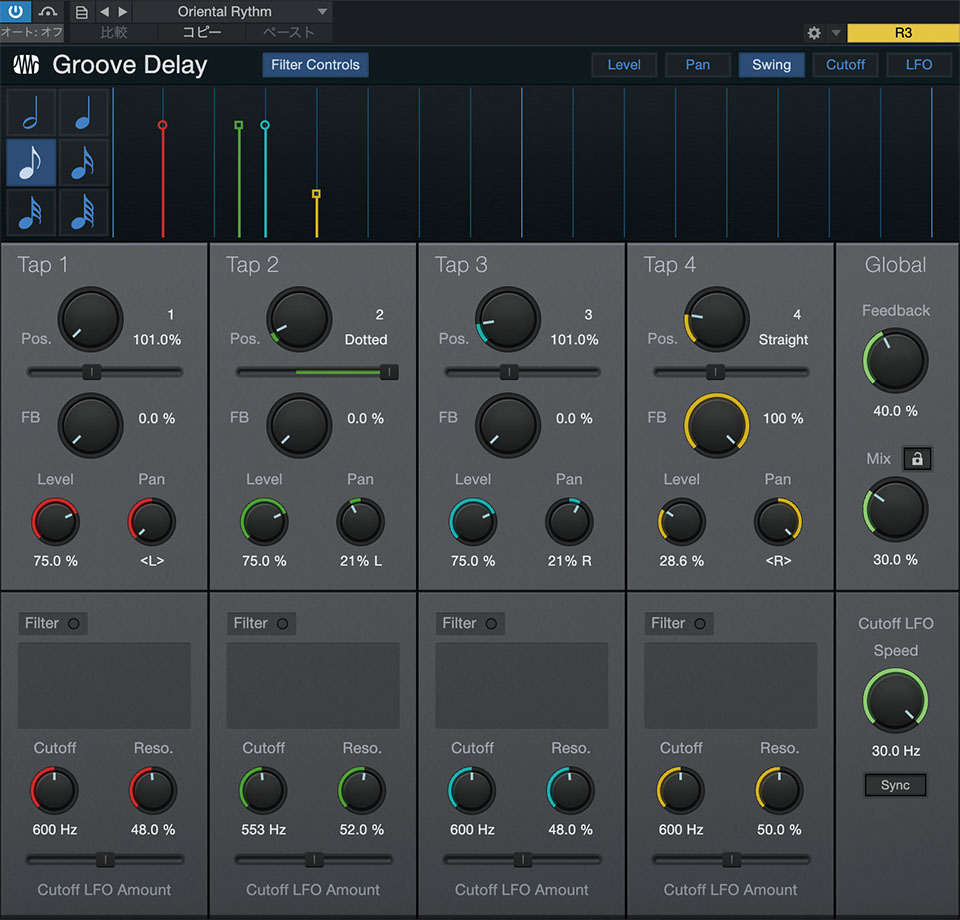Open the Oriental Rythm preset dropdown
Viewport: 960px width, 920px height.
[x=233, y=12]
